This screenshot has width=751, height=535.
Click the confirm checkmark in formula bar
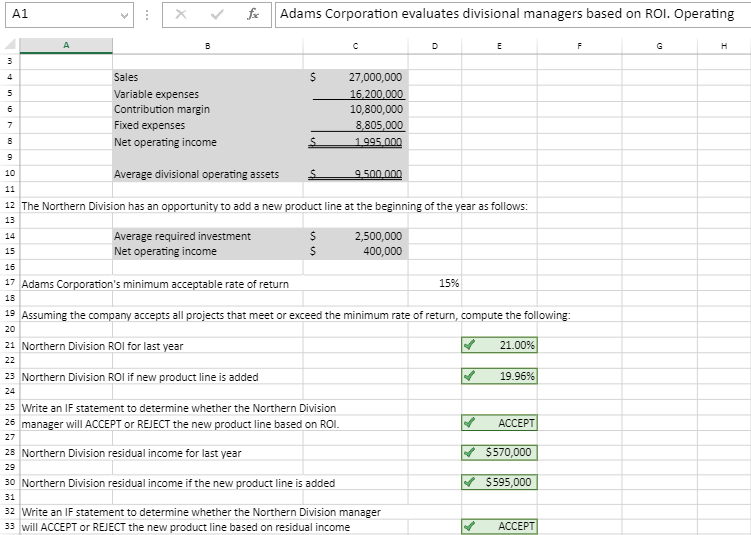[217, 14]
